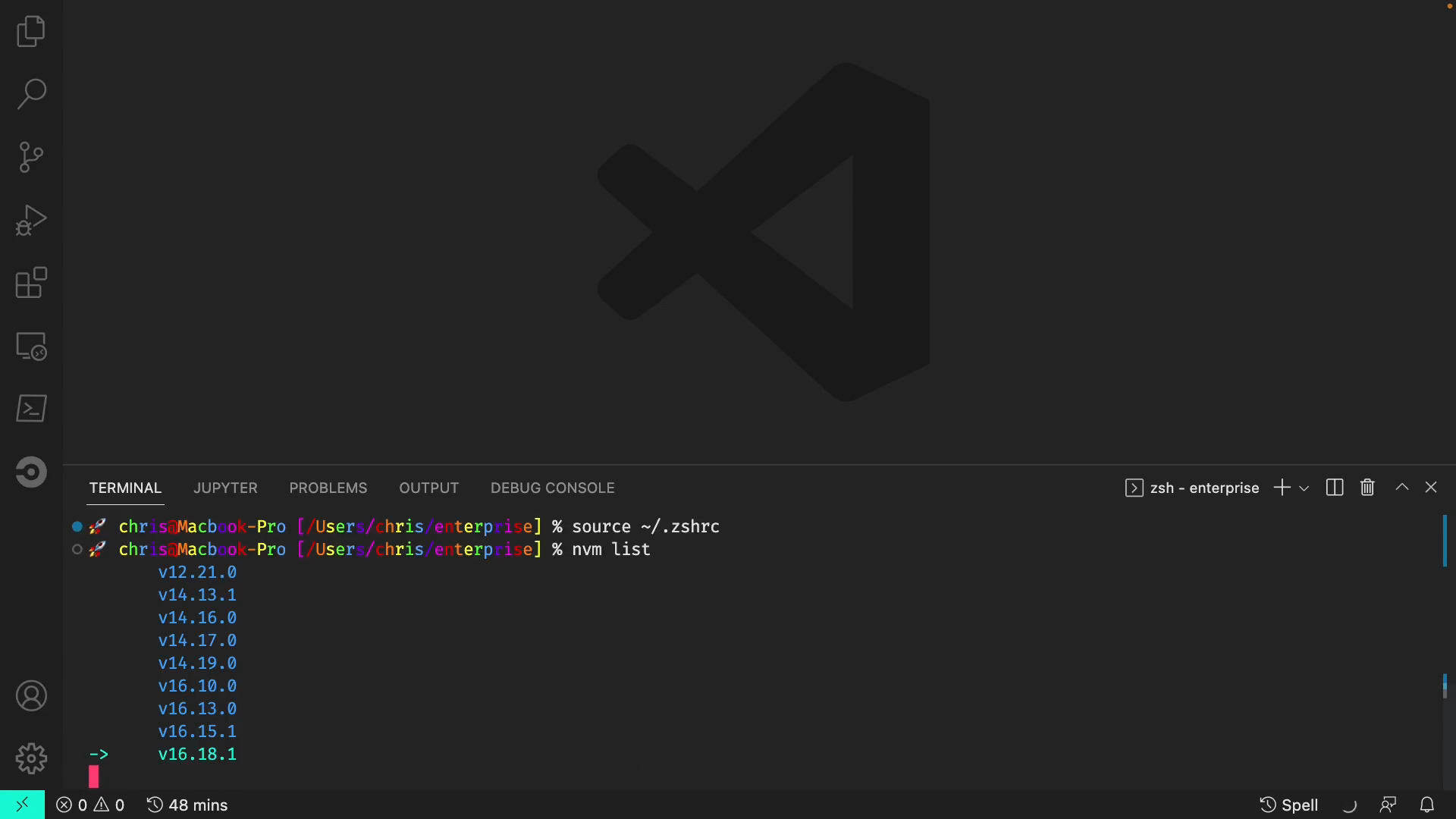Screen dimensions: 1456x819
Task: Click version v16.13.0 in the list
Action: (197, 708)
